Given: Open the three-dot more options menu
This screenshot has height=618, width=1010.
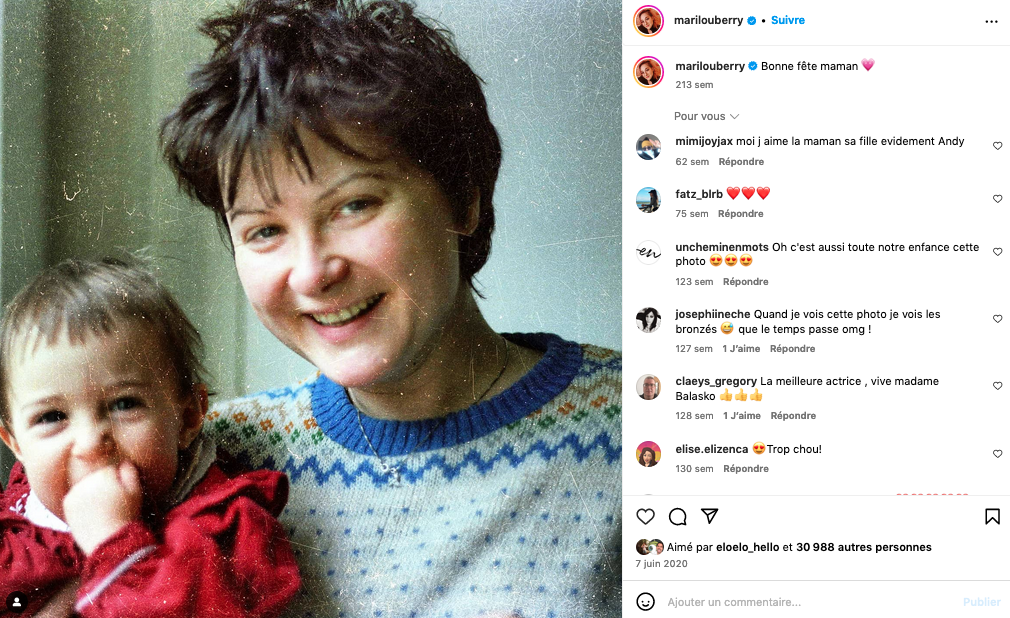Looking at the screenshot, I should click(991, 21).
